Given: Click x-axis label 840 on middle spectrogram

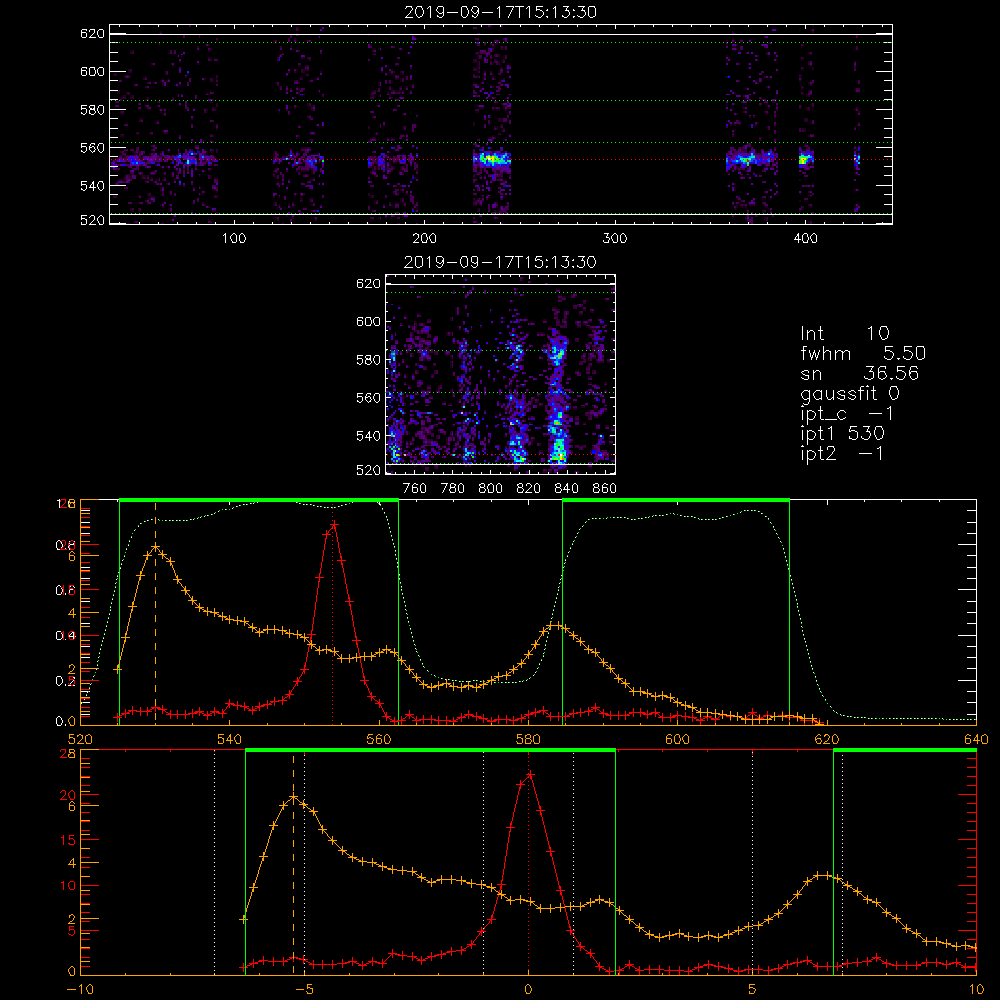Looking at the screenshot, I should 566,489.
